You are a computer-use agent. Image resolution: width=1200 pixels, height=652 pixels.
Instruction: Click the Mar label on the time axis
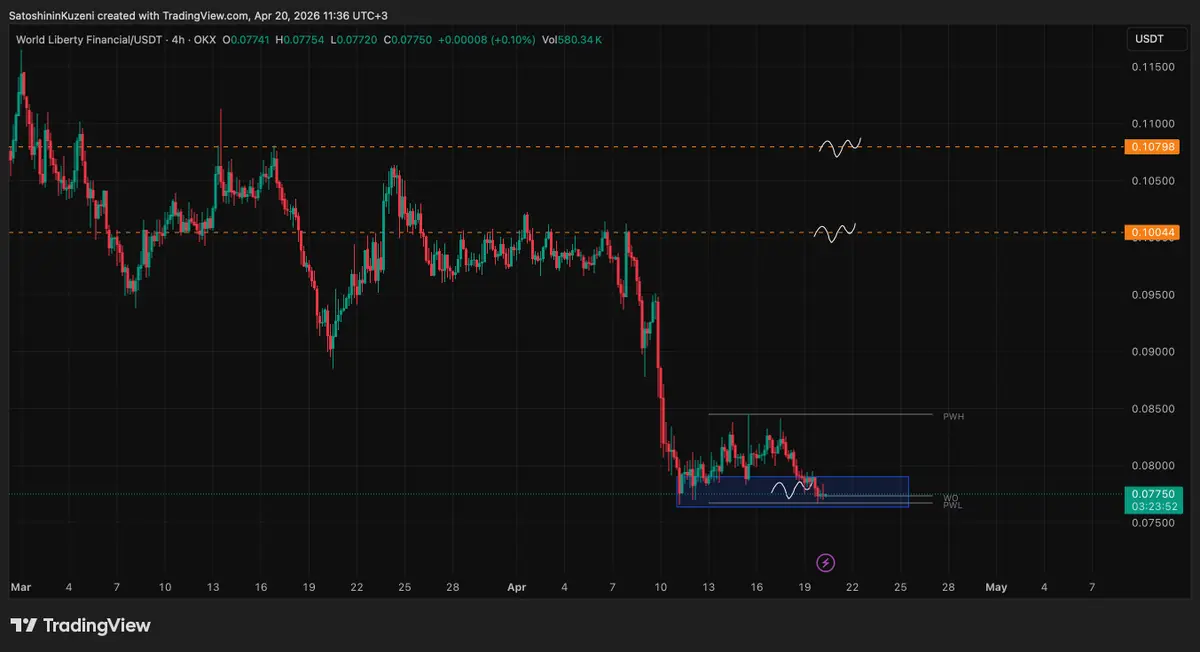(20, 587)
